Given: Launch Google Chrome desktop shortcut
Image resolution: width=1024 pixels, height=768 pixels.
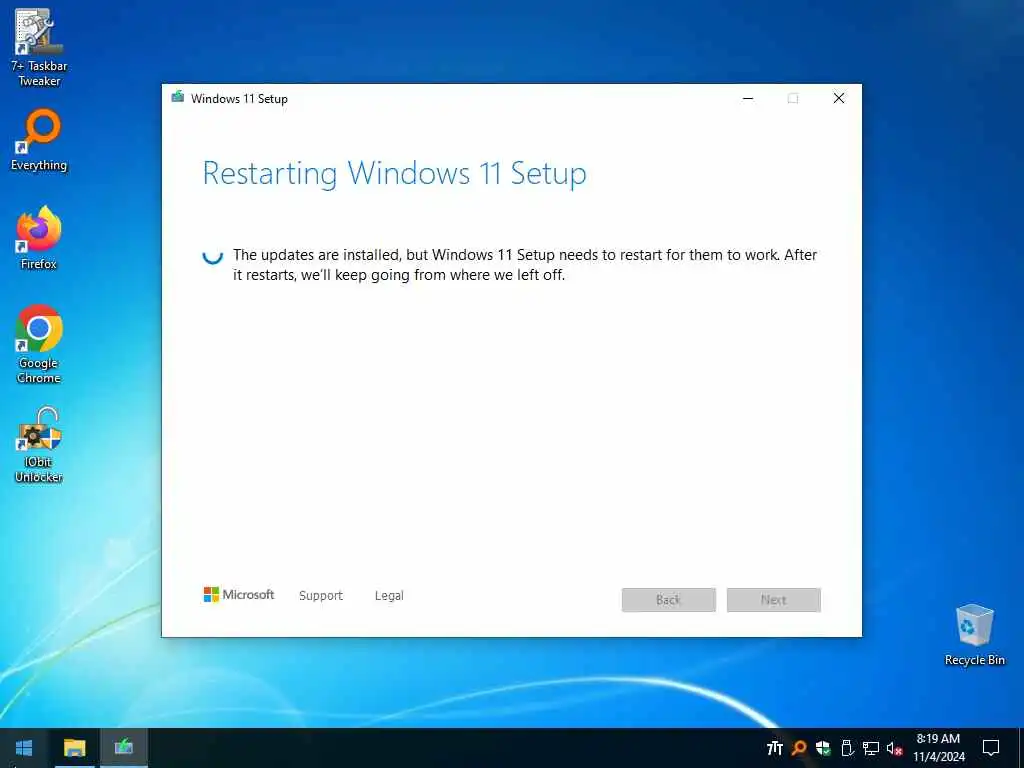Looking at the screenshot, I should point(39,344).
